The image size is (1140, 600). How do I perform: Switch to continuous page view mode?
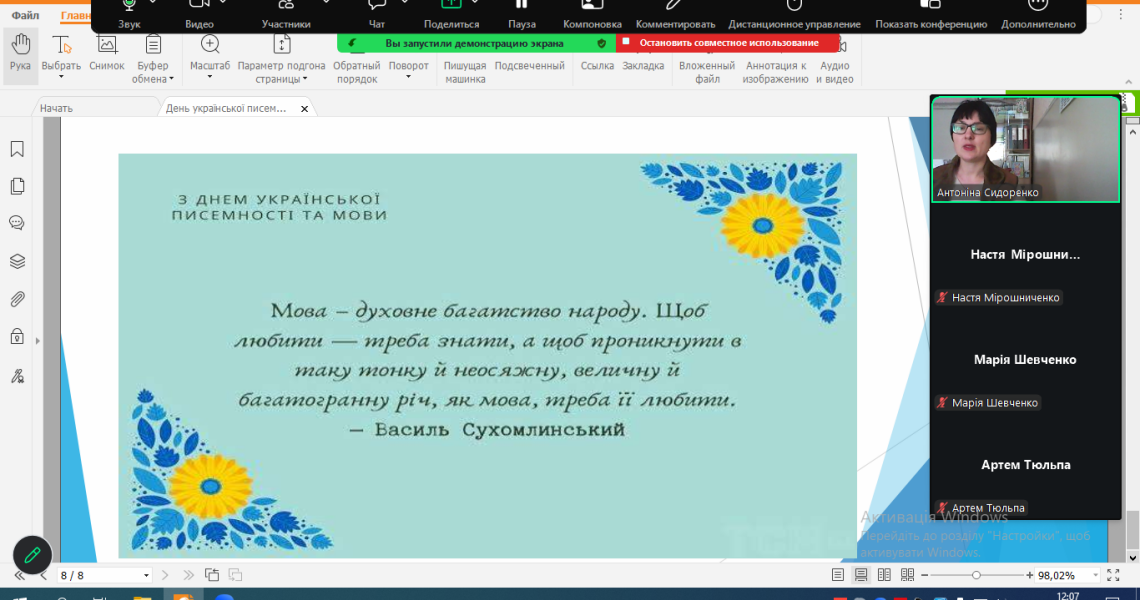pos(861,575)
